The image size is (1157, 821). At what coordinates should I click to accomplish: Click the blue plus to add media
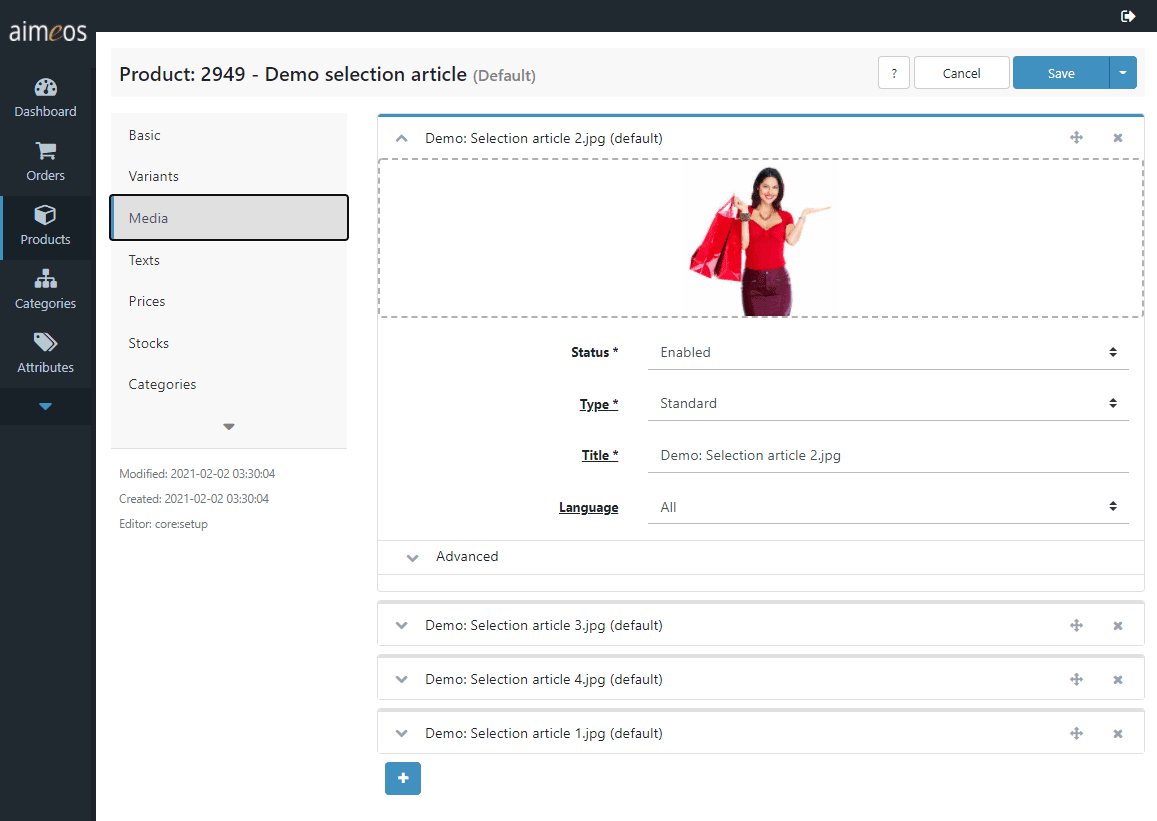click(402, 778)
